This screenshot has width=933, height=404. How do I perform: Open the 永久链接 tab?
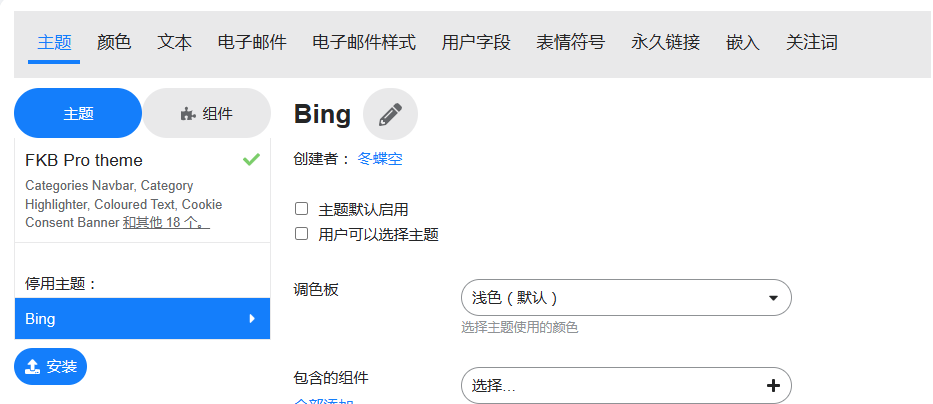pos(665,42)
